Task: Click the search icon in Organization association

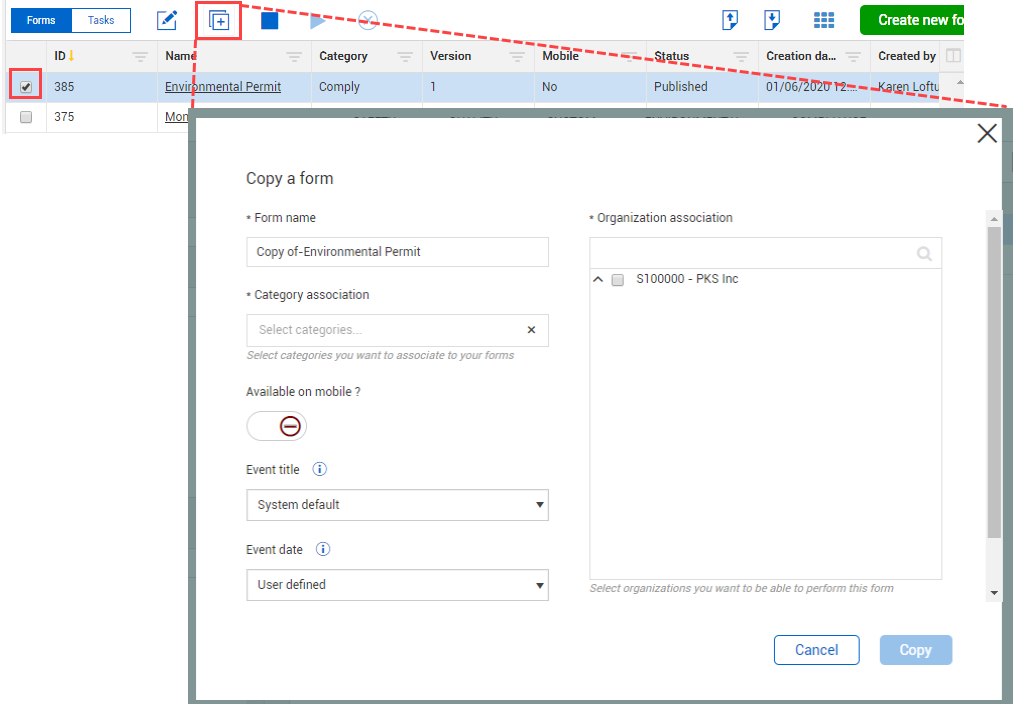Action: tap(925, 253)
